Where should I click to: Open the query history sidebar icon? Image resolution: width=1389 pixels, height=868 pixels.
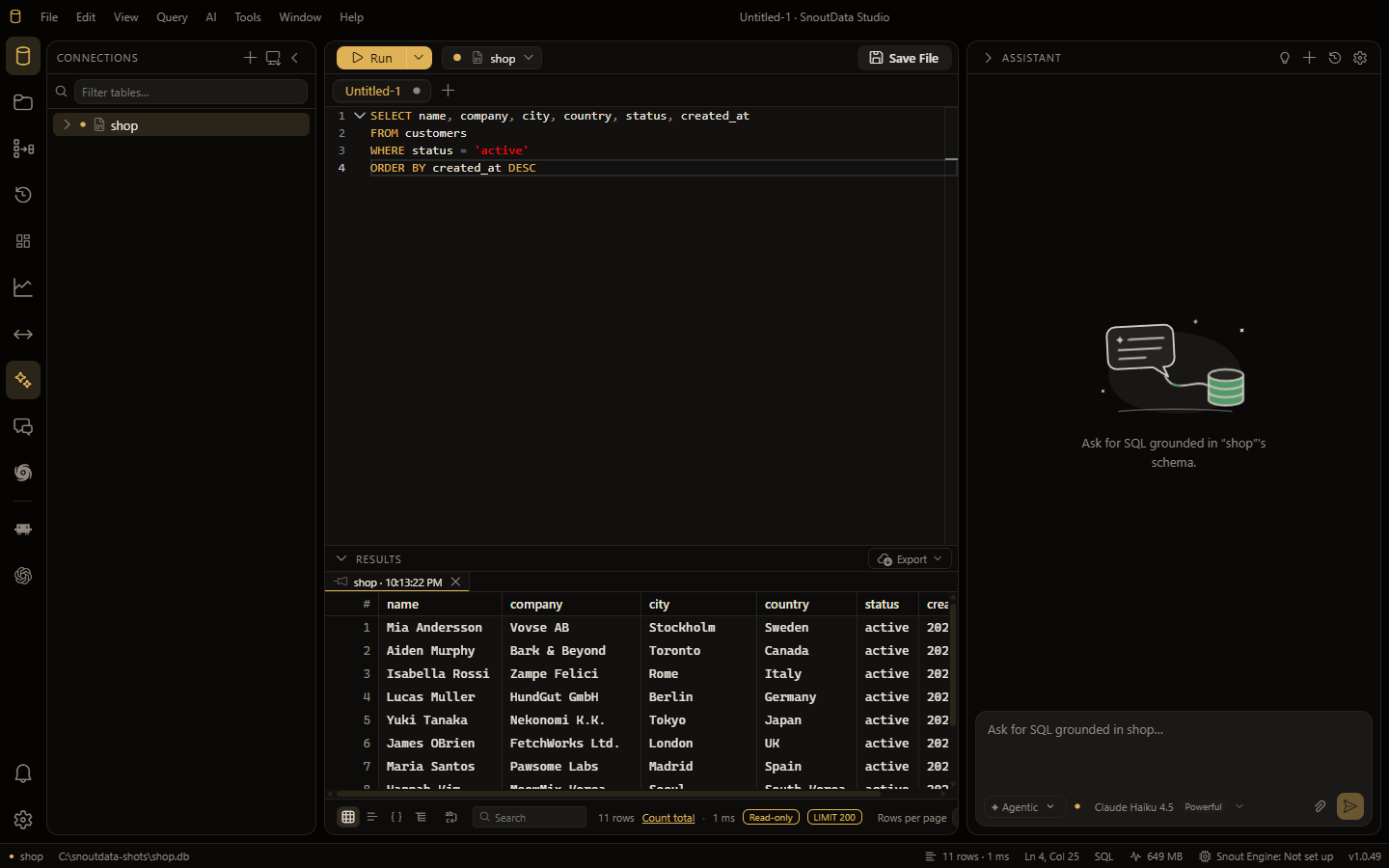click(x=23, y=195)
